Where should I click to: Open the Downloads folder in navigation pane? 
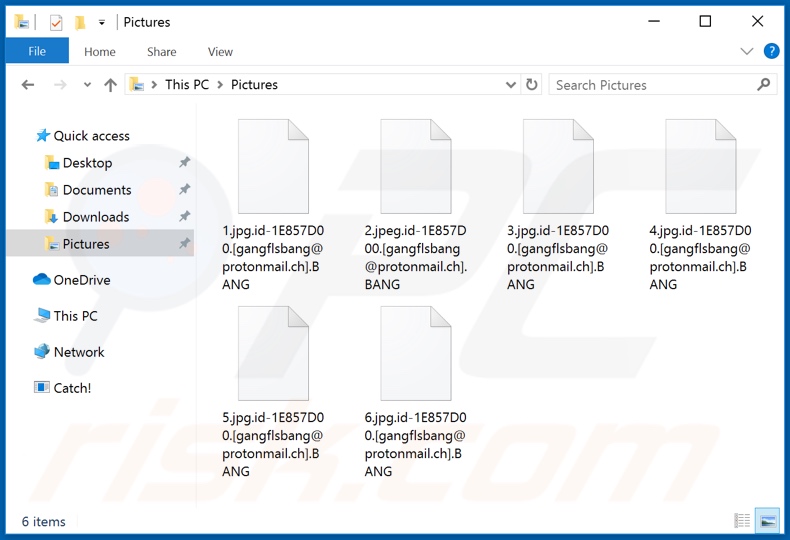click(x=95, y=217)
